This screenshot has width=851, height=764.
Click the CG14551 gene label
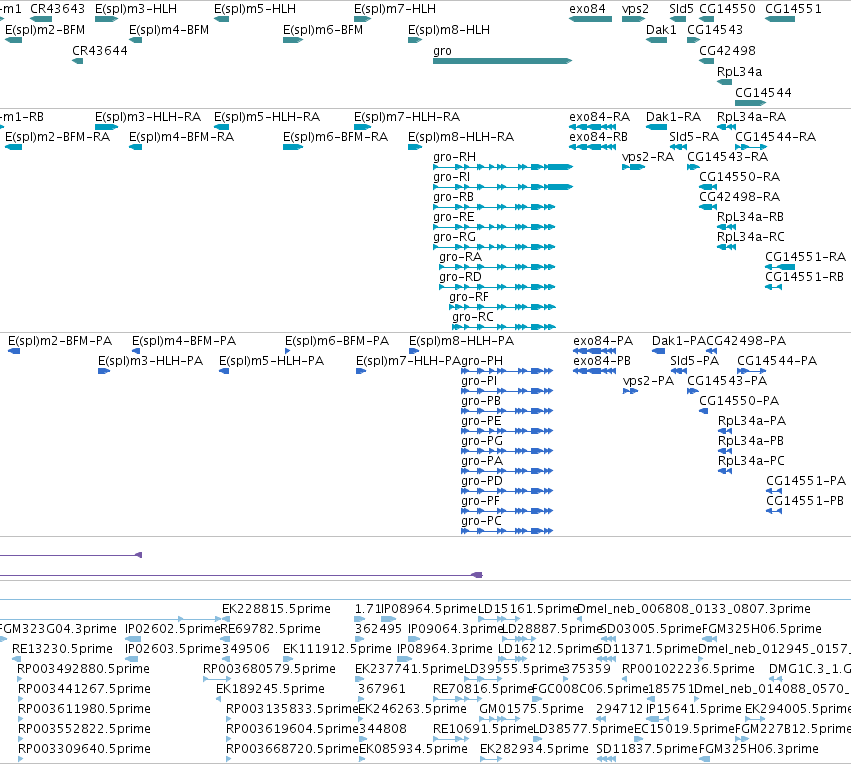[x=793, y=9]
